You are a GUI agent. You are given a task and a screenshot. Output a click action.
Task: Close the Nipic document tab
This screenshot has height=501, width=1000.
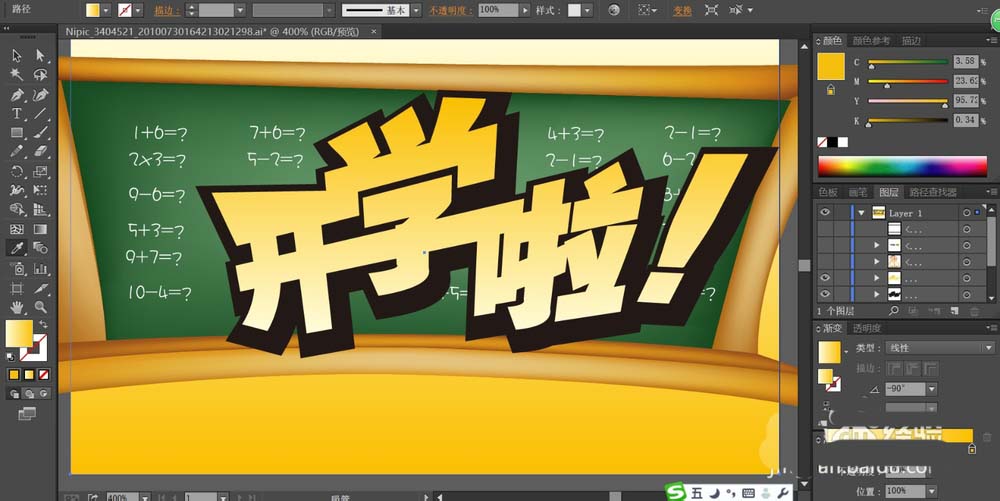point(373,31)
